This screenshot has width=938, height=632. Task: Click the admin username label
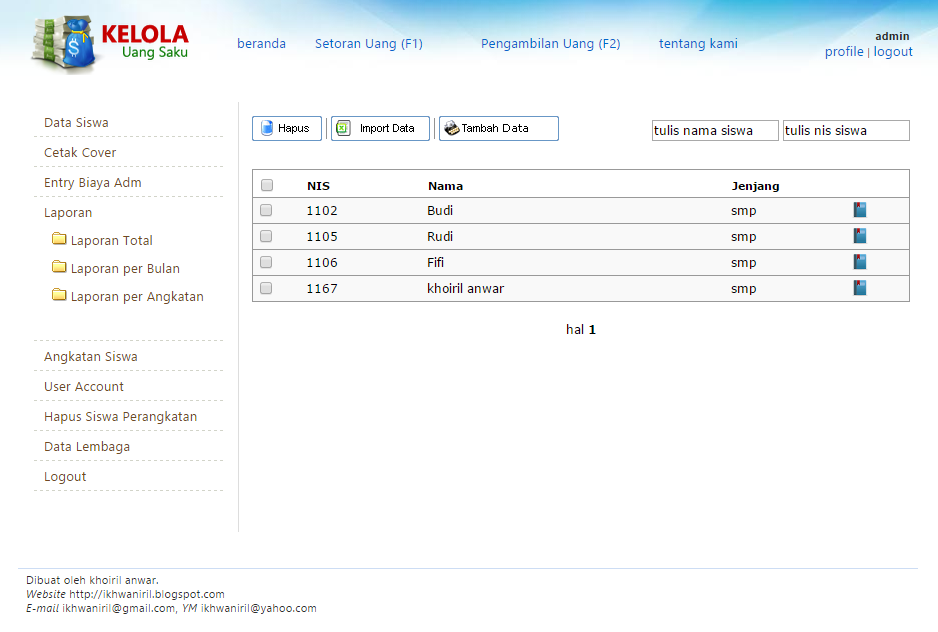tap(892, 37)
